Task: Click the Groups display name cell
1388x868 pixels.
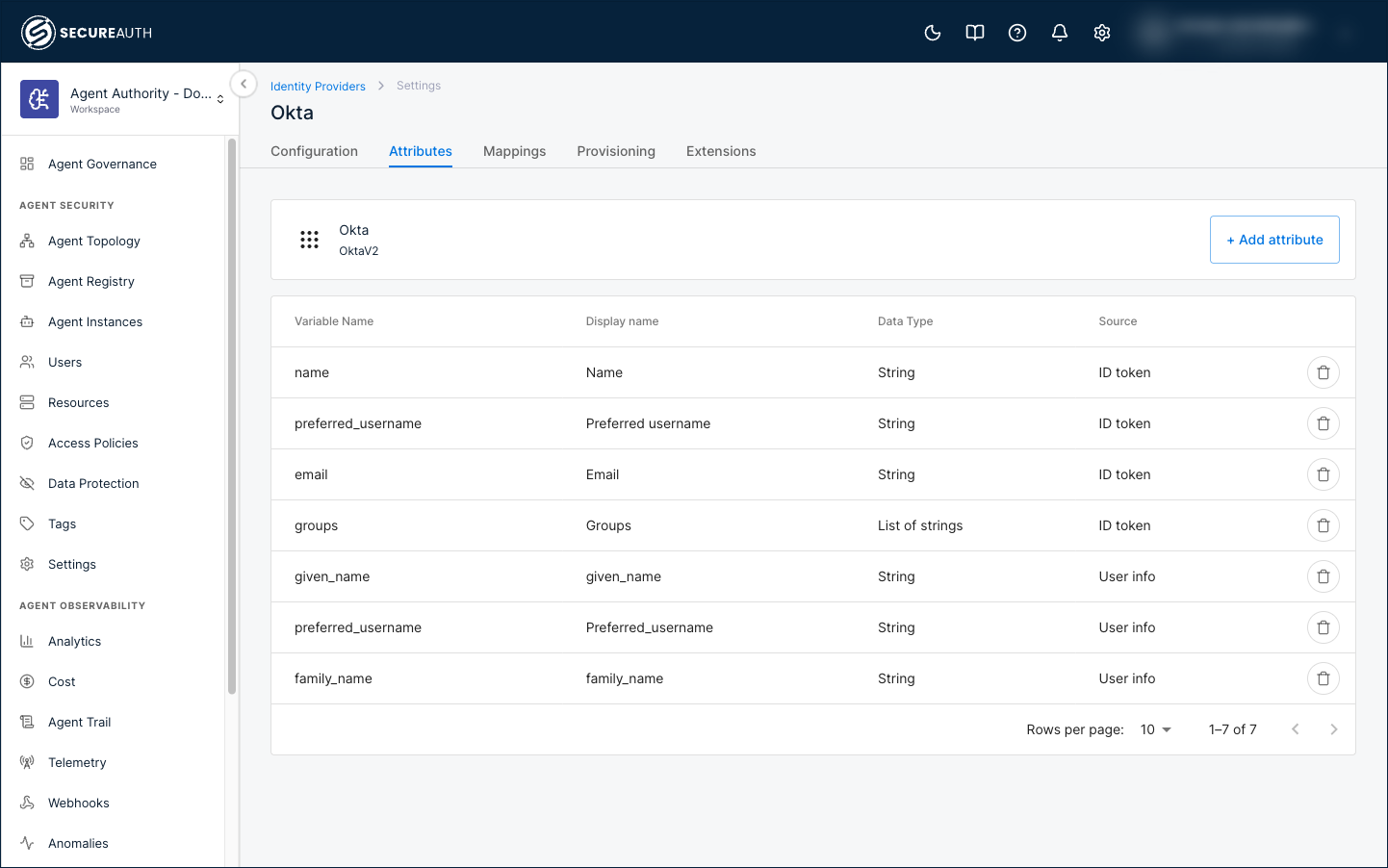Action: (608, 525)
